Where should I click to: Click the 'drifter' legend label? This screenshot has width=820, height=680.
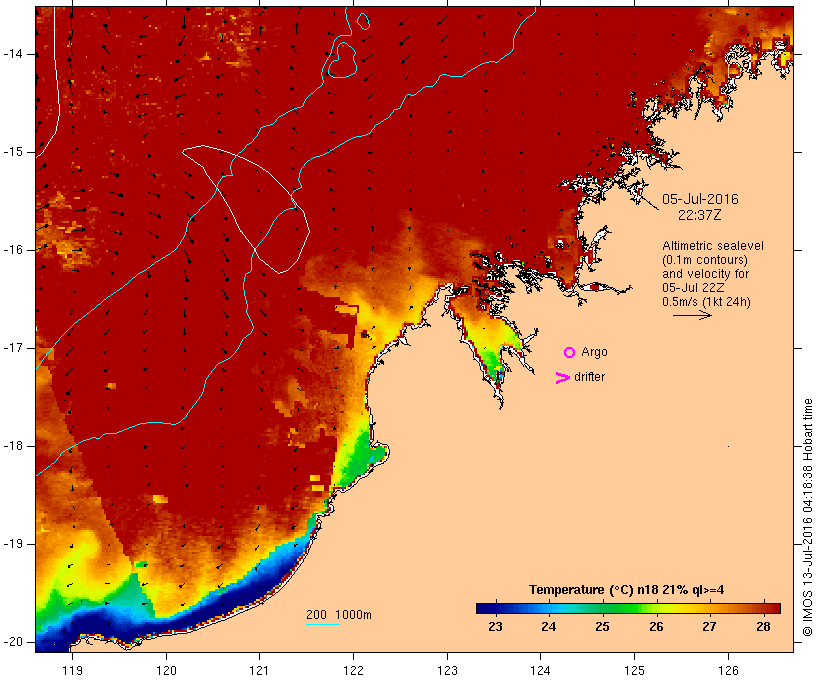[589, 377]
